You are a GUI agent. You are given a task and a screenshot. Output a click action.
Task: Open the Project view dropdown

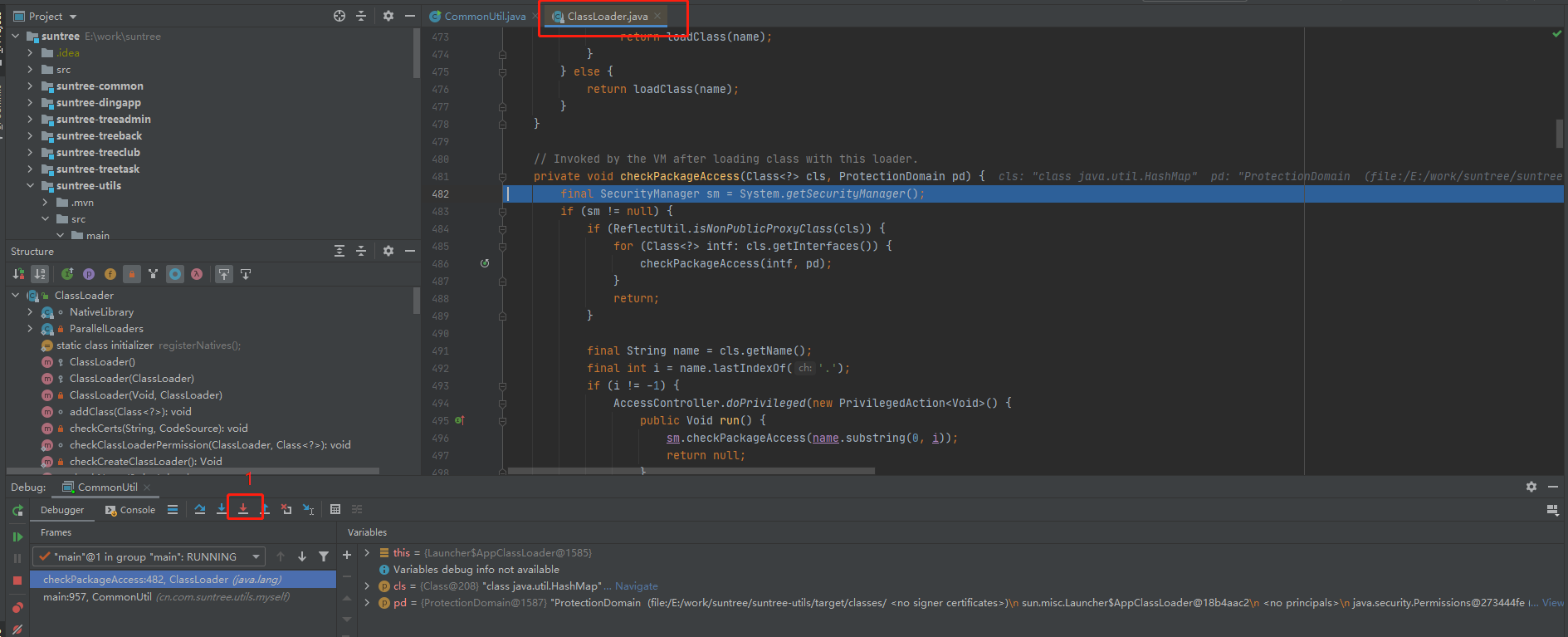(x=46, y=17)
